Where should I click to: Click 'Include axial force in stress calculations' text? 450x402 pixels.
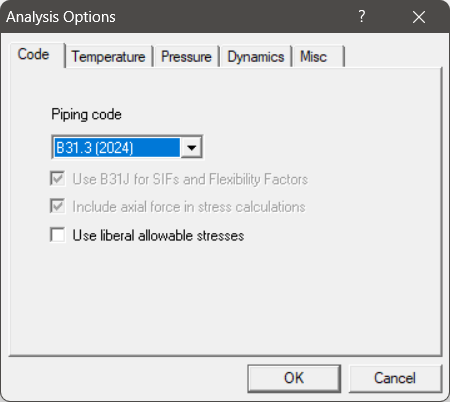pyautogui.click(x=189, y=207)
